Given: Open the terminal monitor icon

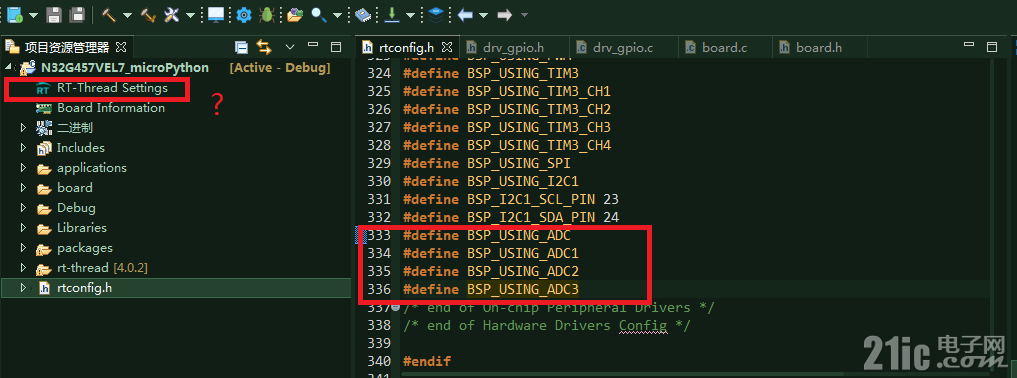Looking at the screenshot, I should (x=215, y=14).
